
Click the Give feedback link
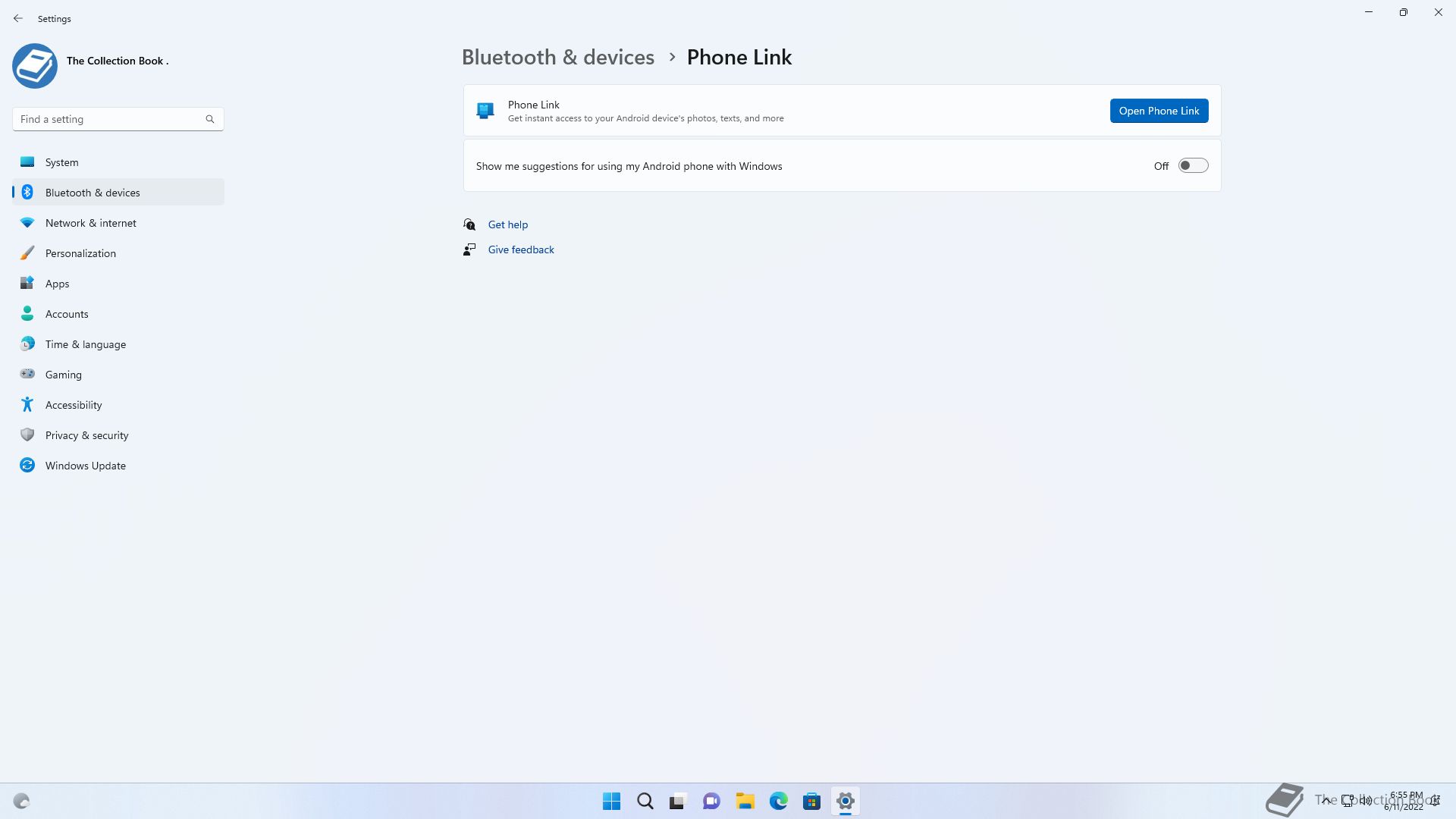point(520,249)
